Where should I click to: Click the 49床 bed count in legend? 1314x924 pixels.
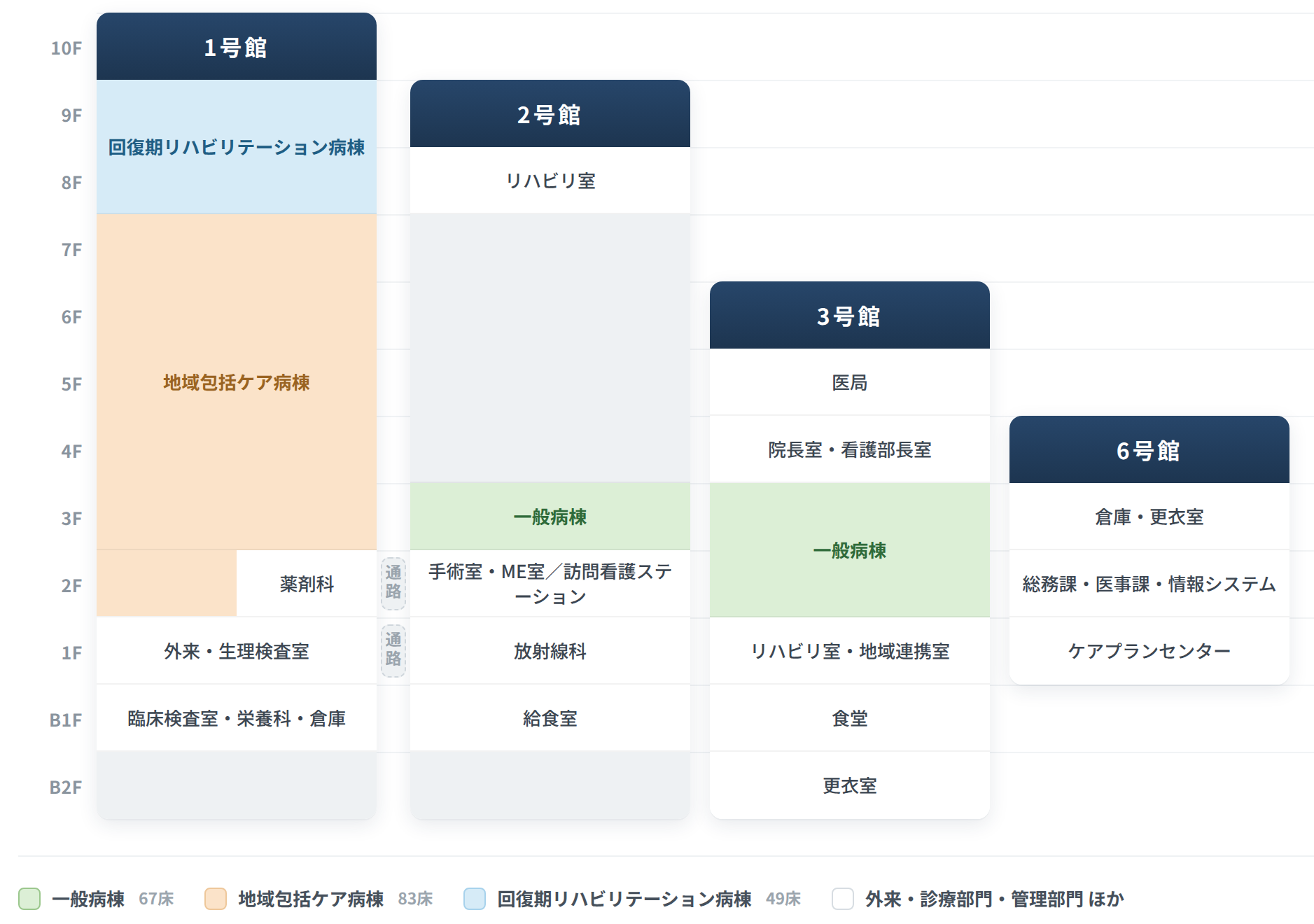point(783,899)
